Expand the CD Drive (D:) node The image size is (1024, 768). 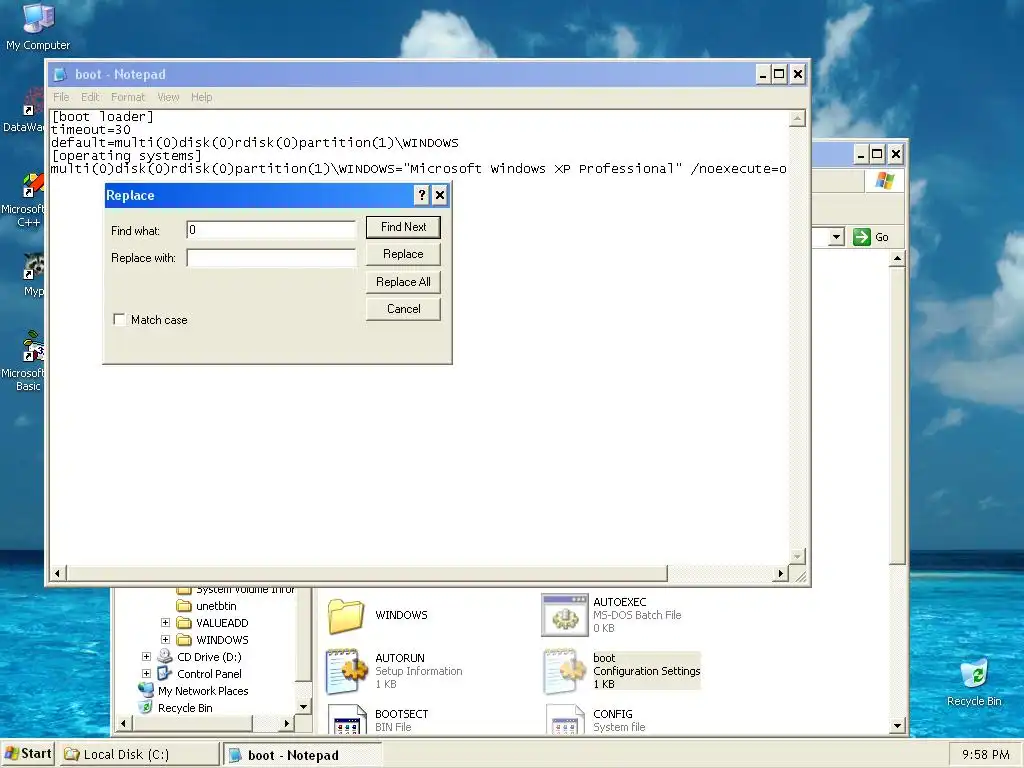146,657
